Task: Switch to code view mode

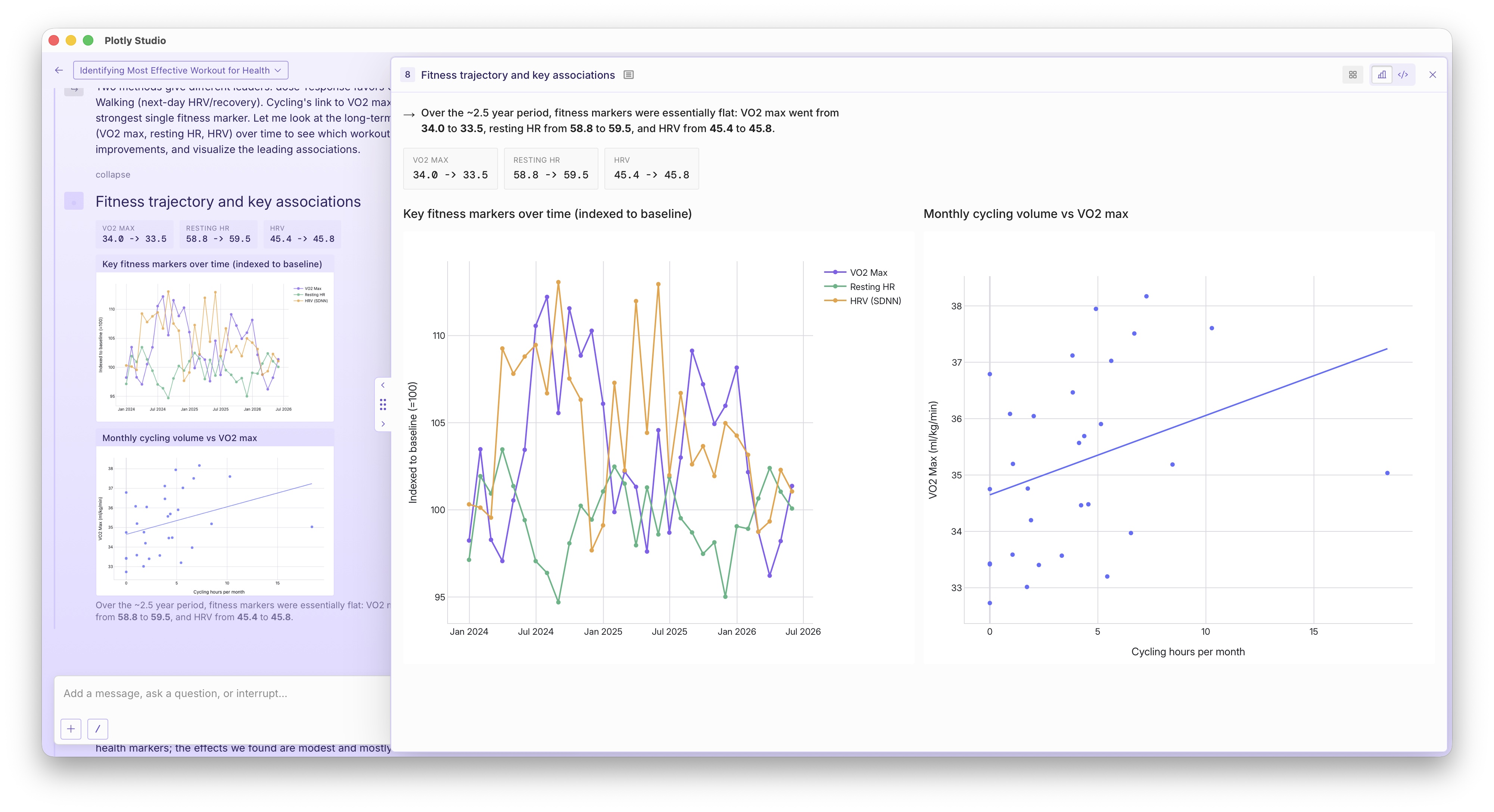Action: click(x=1403, y=75)
